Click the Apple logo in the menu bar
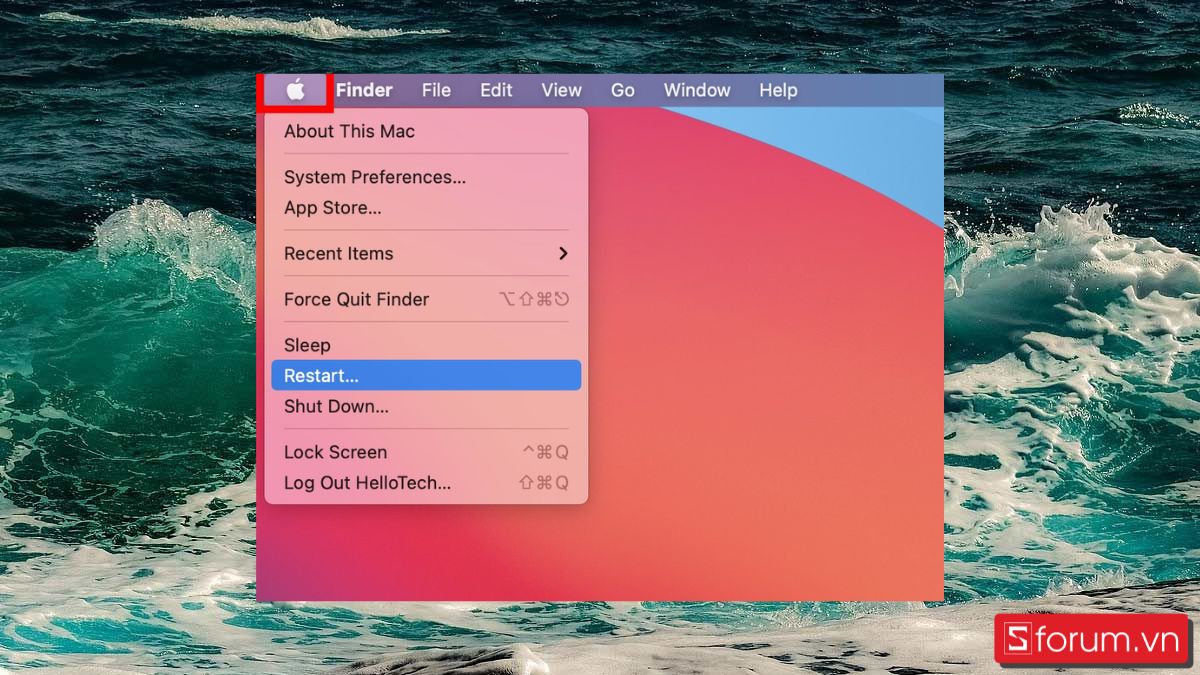The image size is (1200, 675). point(295,90)
